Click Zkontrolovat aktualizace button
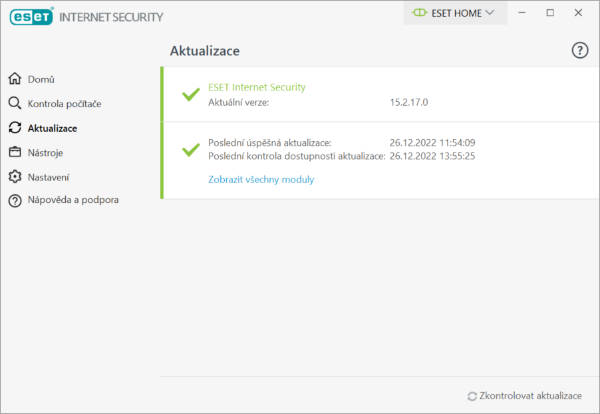 (x=525, y=396)
